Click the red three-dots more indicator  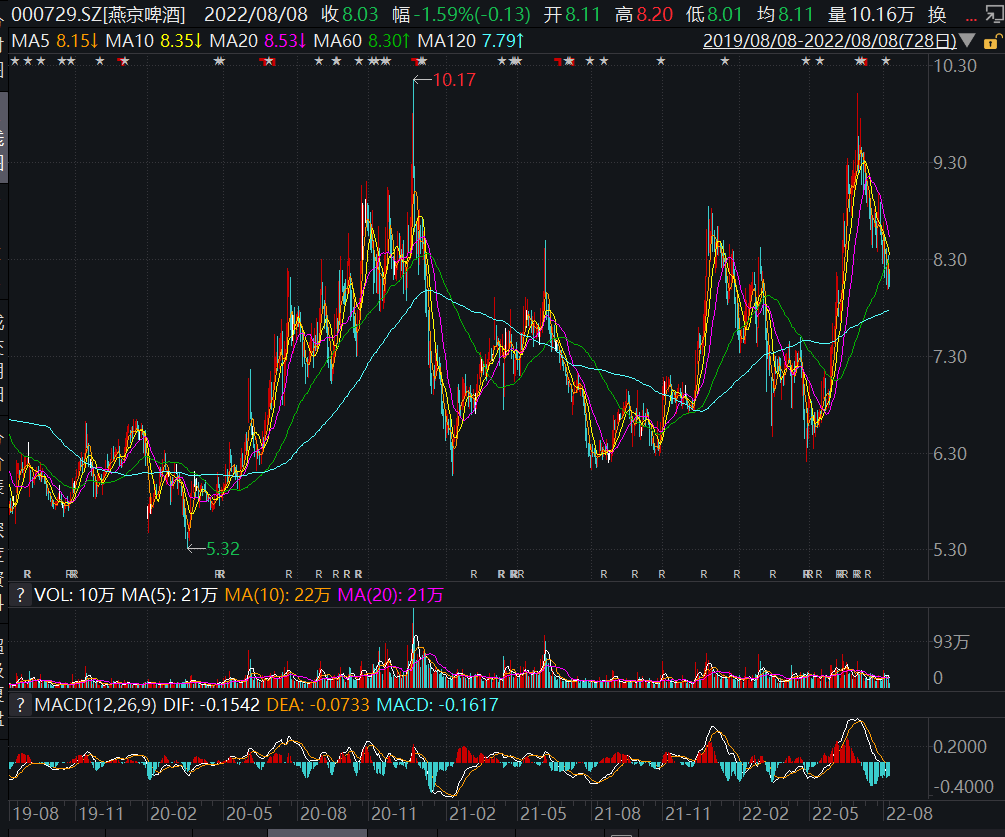pyautogui.click(x=971, y=18)
